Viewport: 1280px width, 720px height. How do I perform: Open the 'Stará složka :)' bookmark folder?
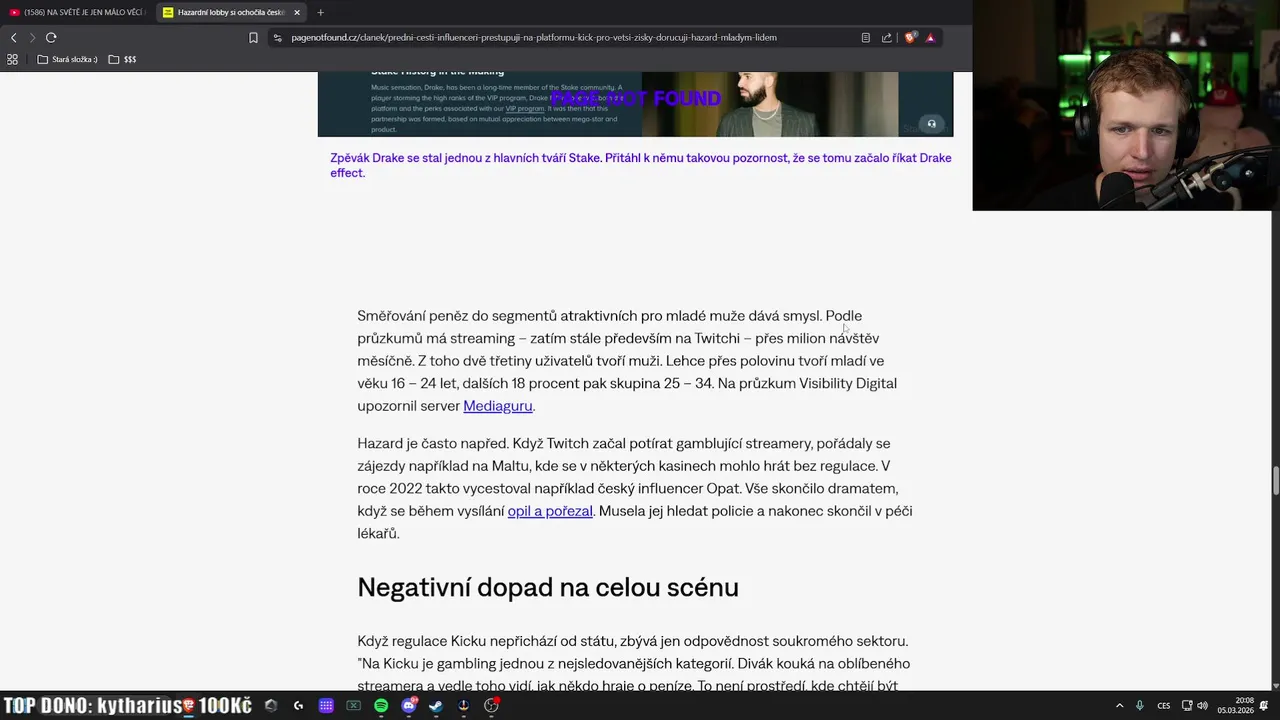pos(67,59)
